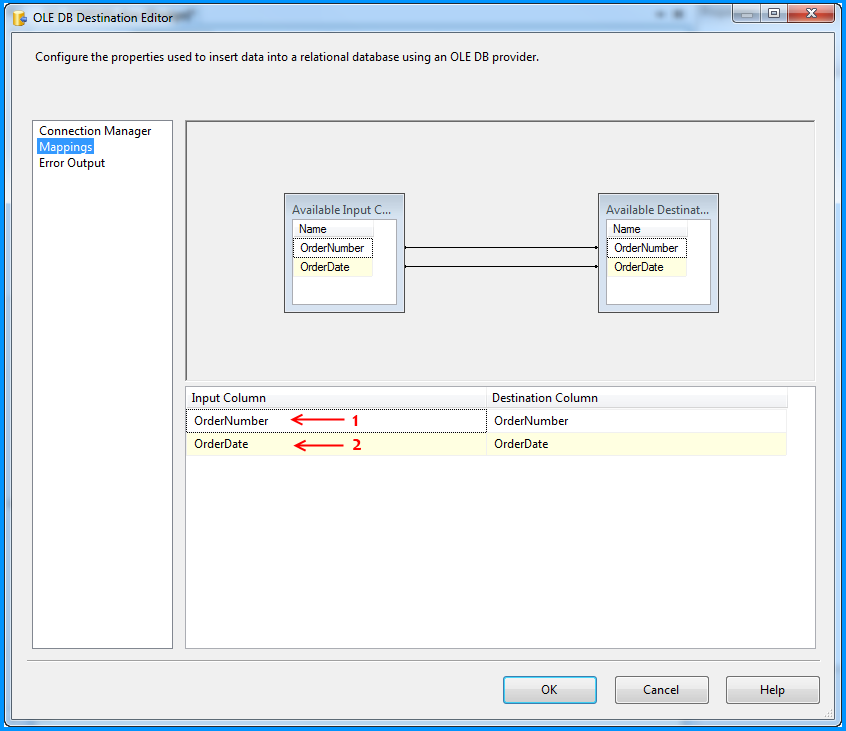Click the Name header in Available Destination Columns
Image resolution: width=846 pixels, height=731 pixels.
(646, 229)
